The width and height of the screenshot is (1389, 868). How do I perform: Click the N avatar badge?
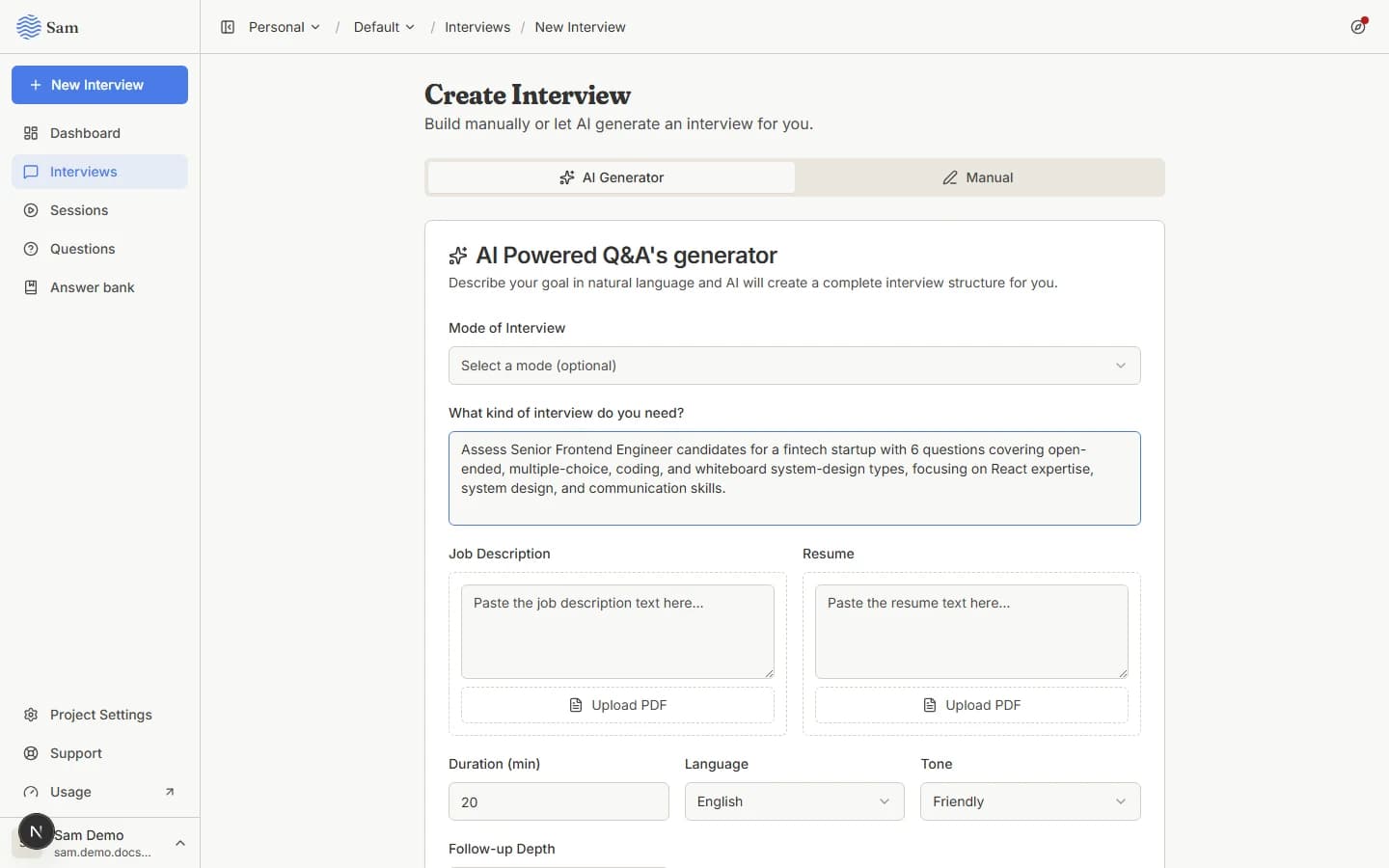[36, 831]
